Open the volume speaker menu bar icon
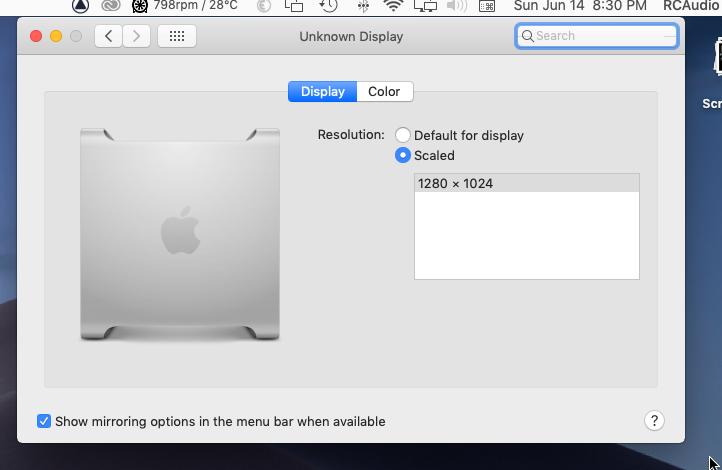Image resolution: width=722 pixels, height=470 pixels. coord(456,6)
